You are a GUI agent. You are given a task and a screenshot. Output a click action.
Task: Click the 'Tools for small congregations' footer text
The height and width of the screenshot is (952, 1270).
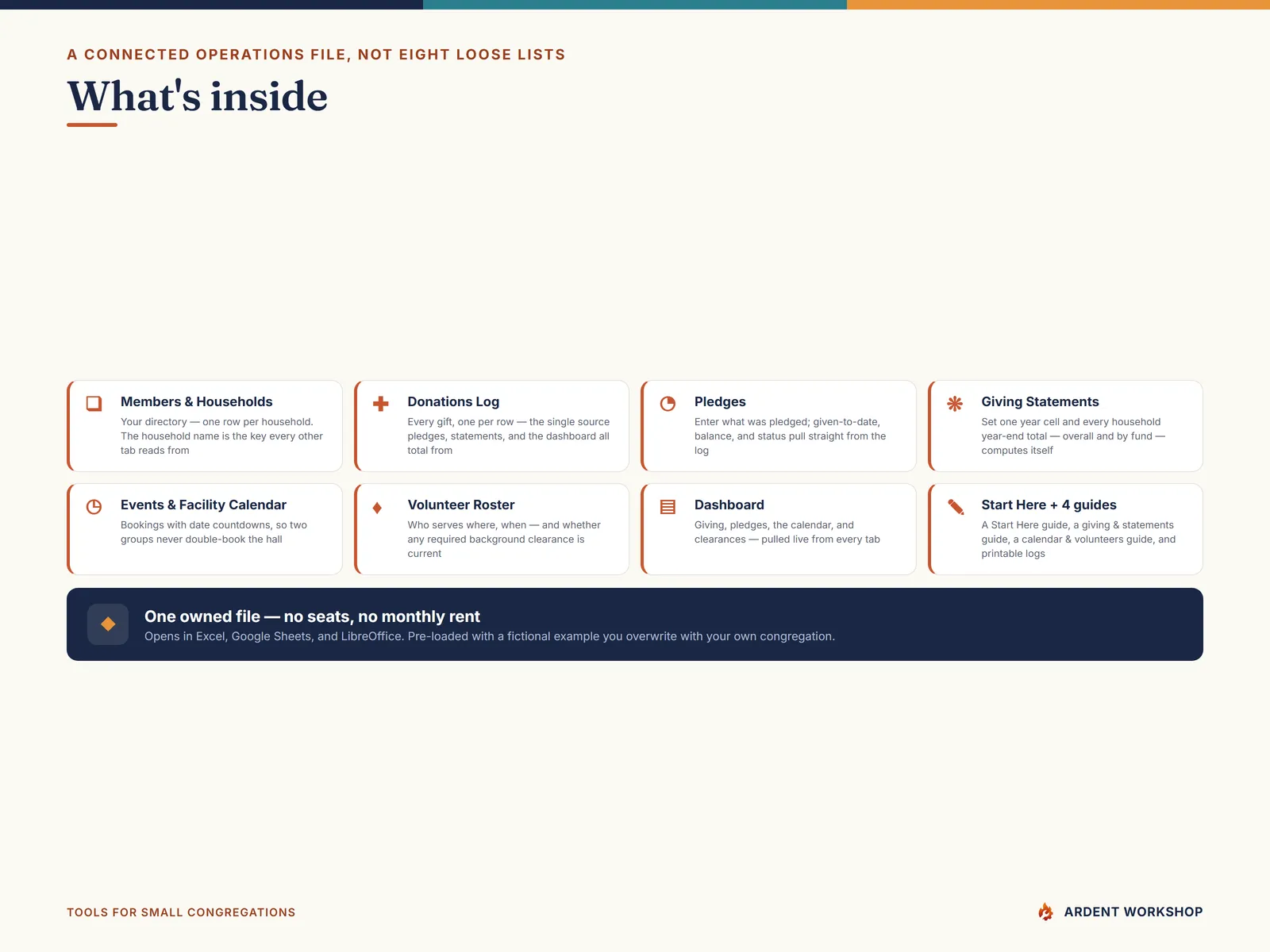pyautogui.click(x=181, y=912)
